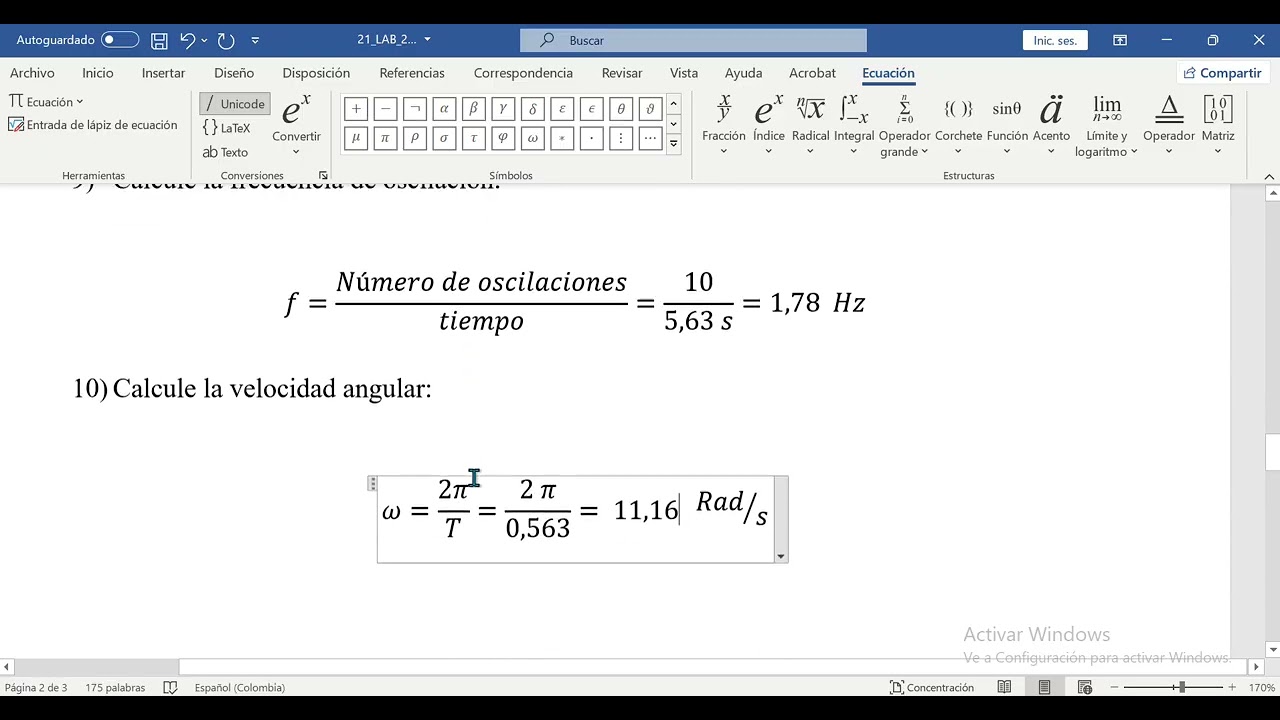The image size is (1280, 720).
Task: Open the Referencias tab
Action: (x=412, y=73)
